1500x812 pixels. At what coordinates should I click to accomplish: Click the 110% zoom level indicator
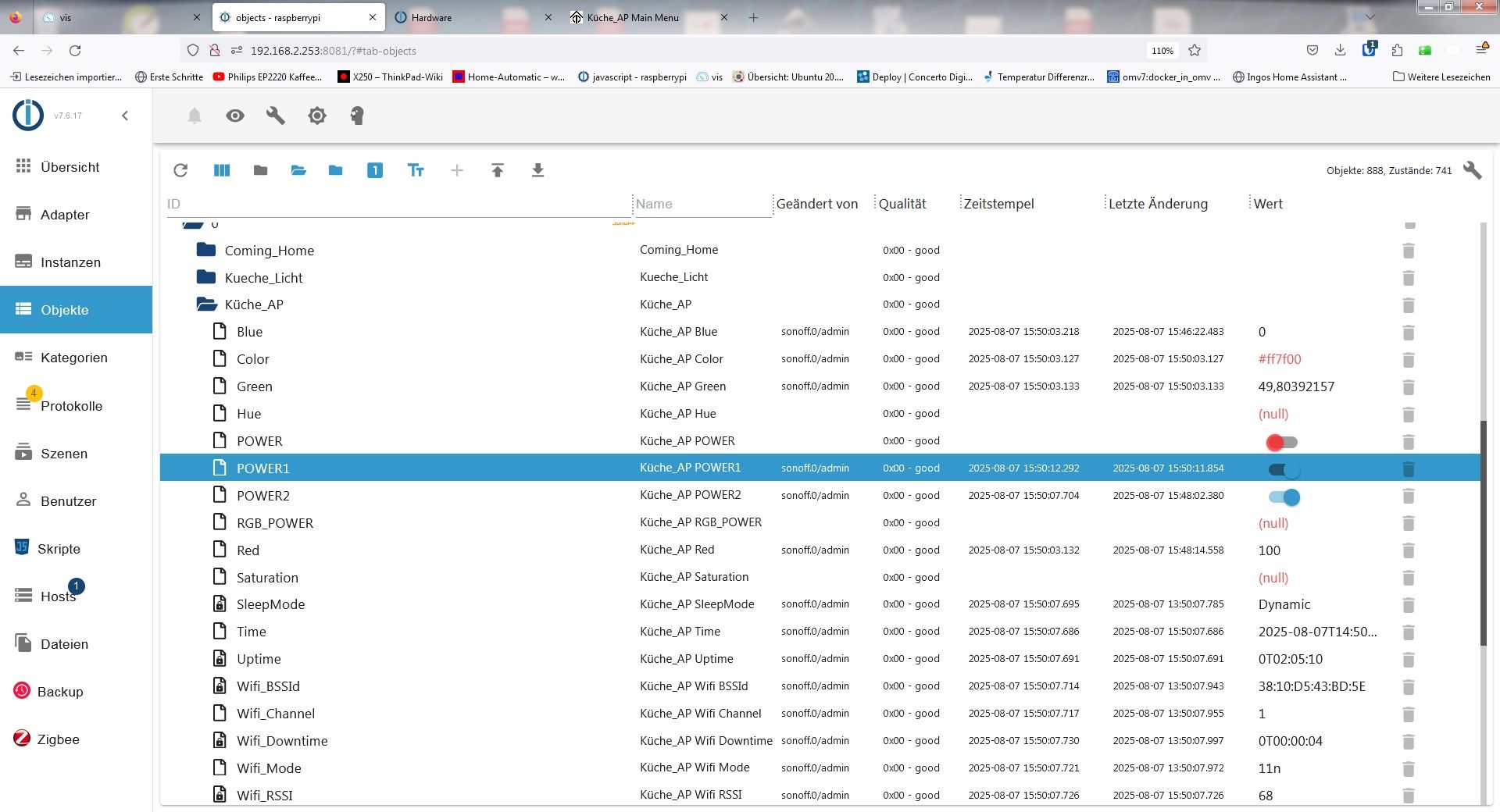(x=1162, y=51)
